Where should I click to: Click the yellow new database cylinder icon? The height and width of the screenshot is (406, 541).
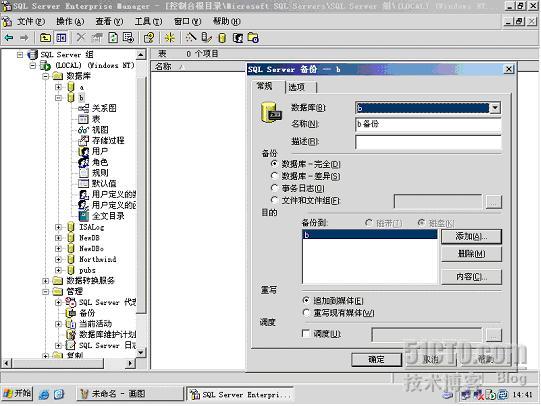click(222, 38)
